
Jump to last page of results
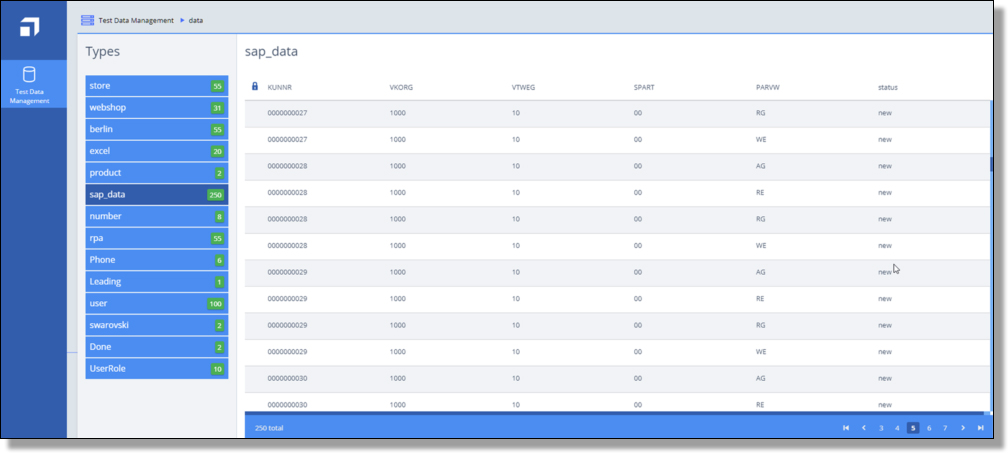[x=980, y=428]
